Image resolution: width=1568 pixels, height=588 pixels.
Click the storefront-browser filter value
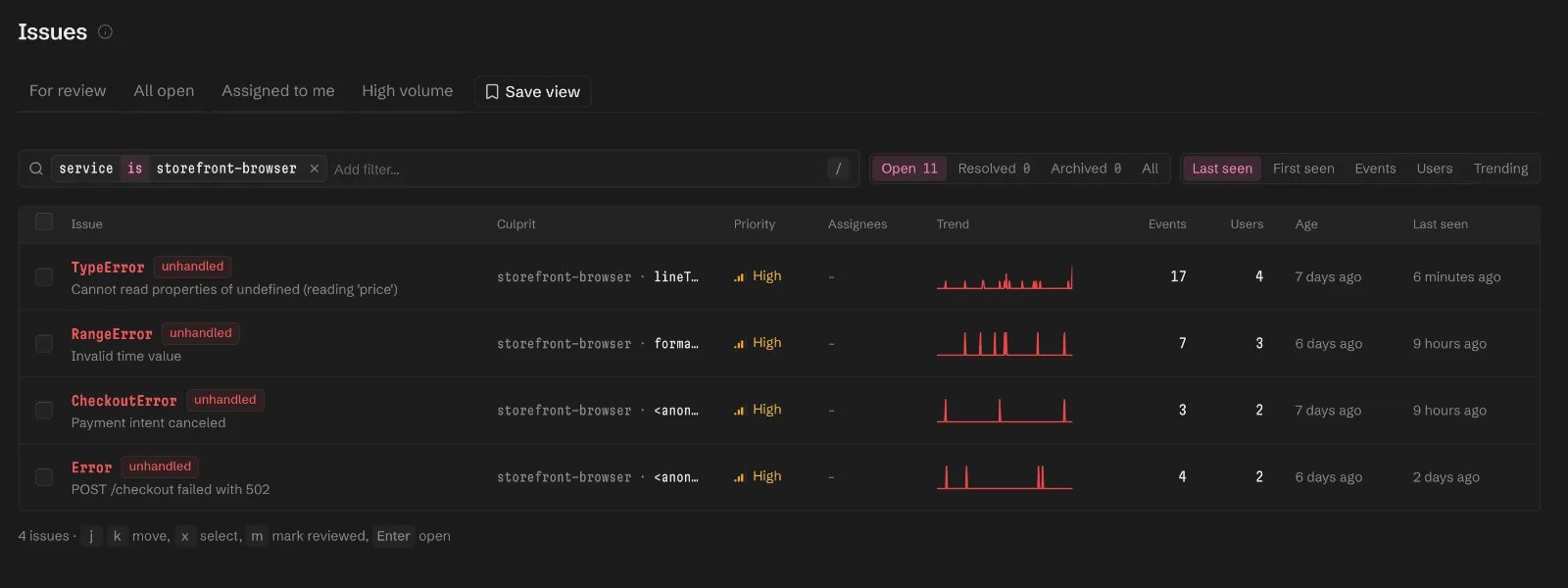coord(226,169)
